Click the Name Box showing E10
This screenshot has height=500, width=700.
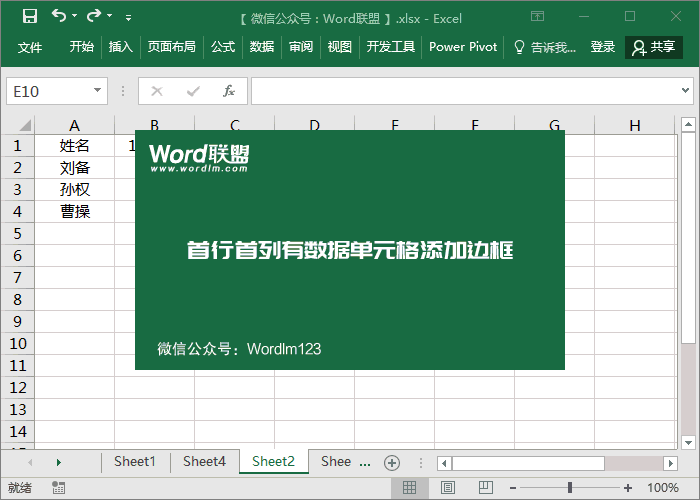point(49,91)
